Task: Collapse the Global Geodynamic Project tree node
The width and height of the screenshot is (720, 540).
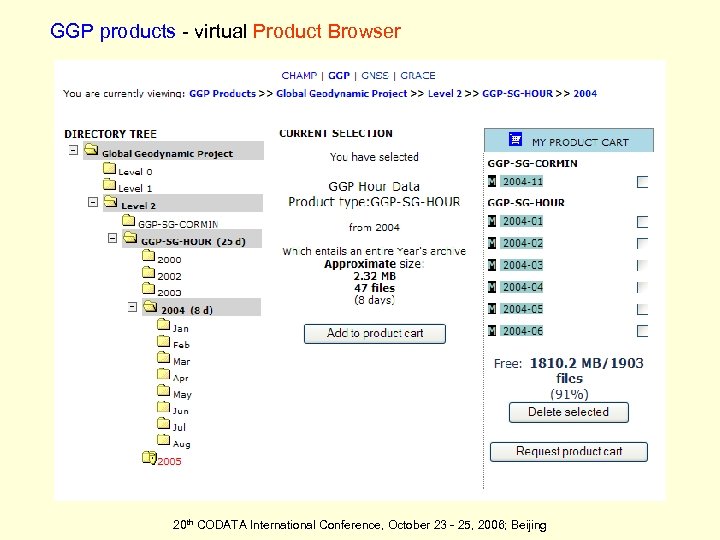Action: click(x=73, y=150)
